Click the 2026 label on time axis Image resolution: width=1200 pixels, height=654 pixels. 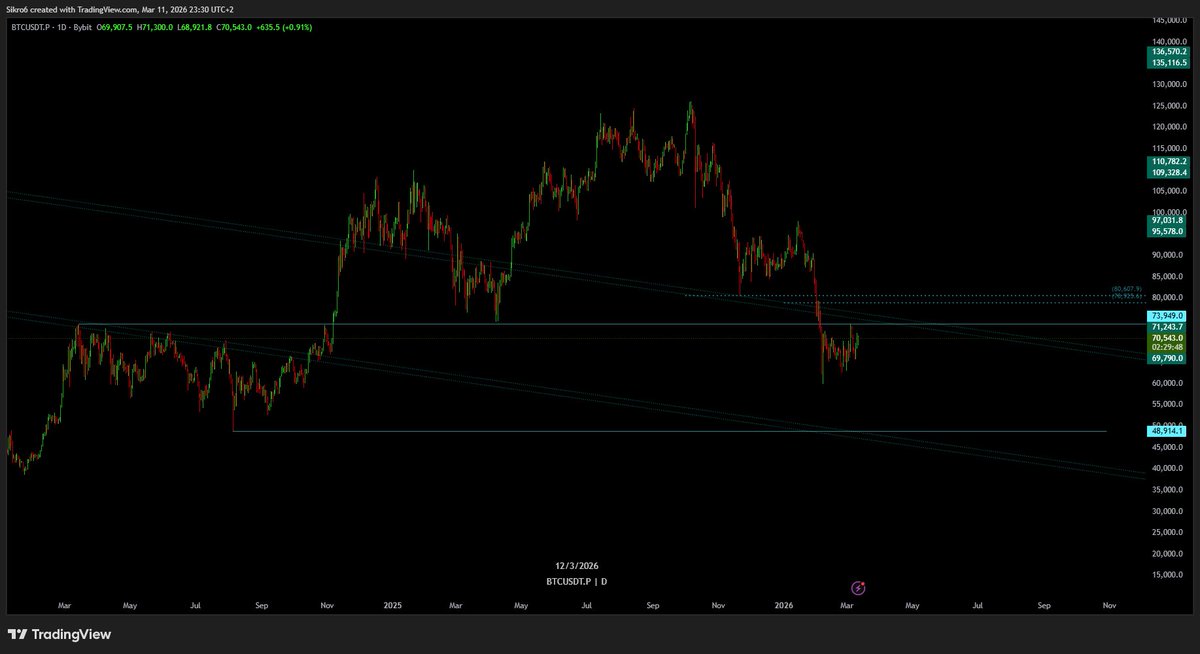[785, 605]
